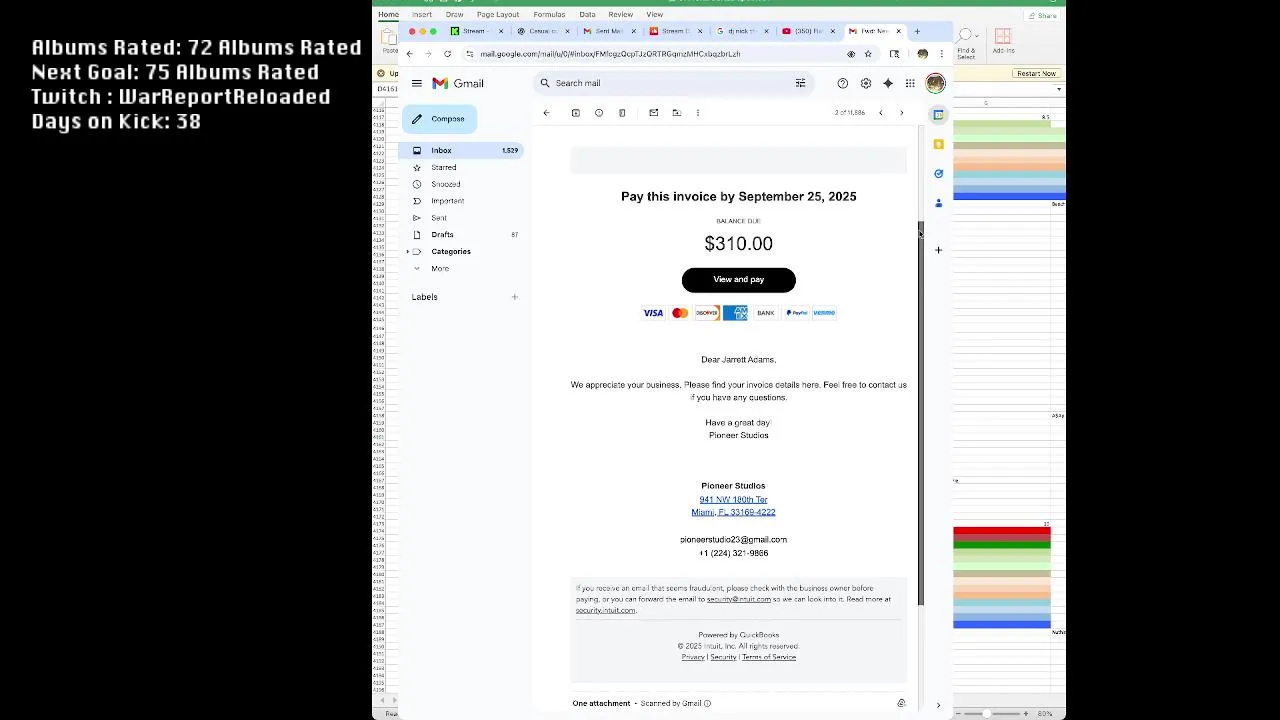Click Restart Now button in Excel
The width and height of the screenshot is (1280, 720).
[1036, 74]
